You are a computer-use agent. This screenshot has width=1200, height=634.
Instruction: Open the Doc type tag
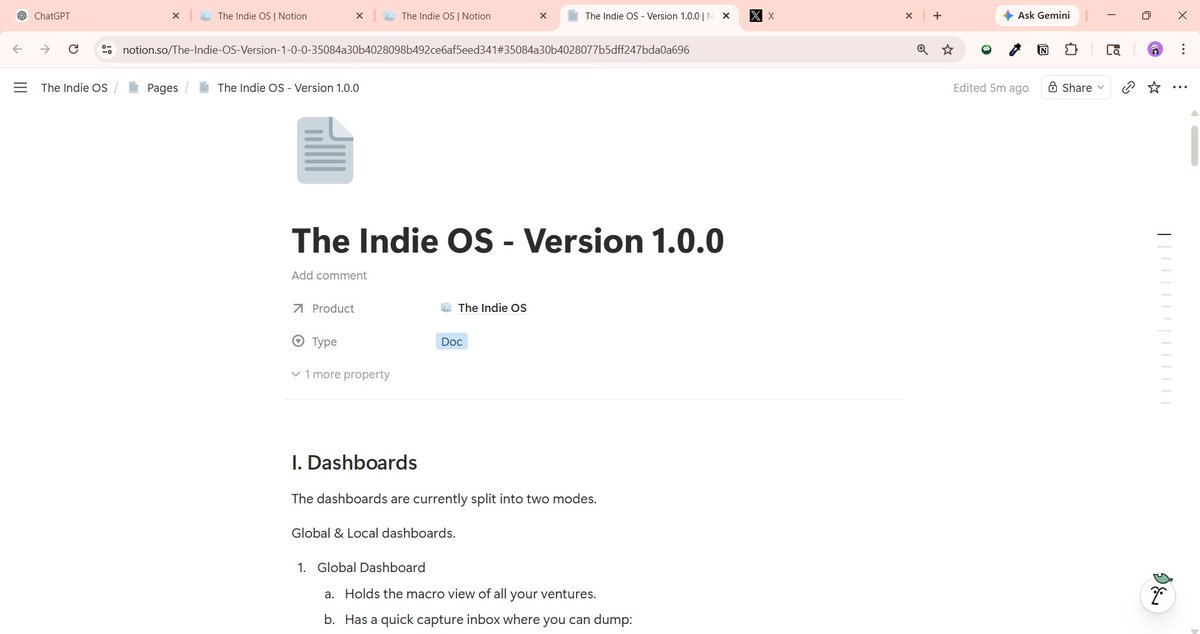click(x=452, y=341)
